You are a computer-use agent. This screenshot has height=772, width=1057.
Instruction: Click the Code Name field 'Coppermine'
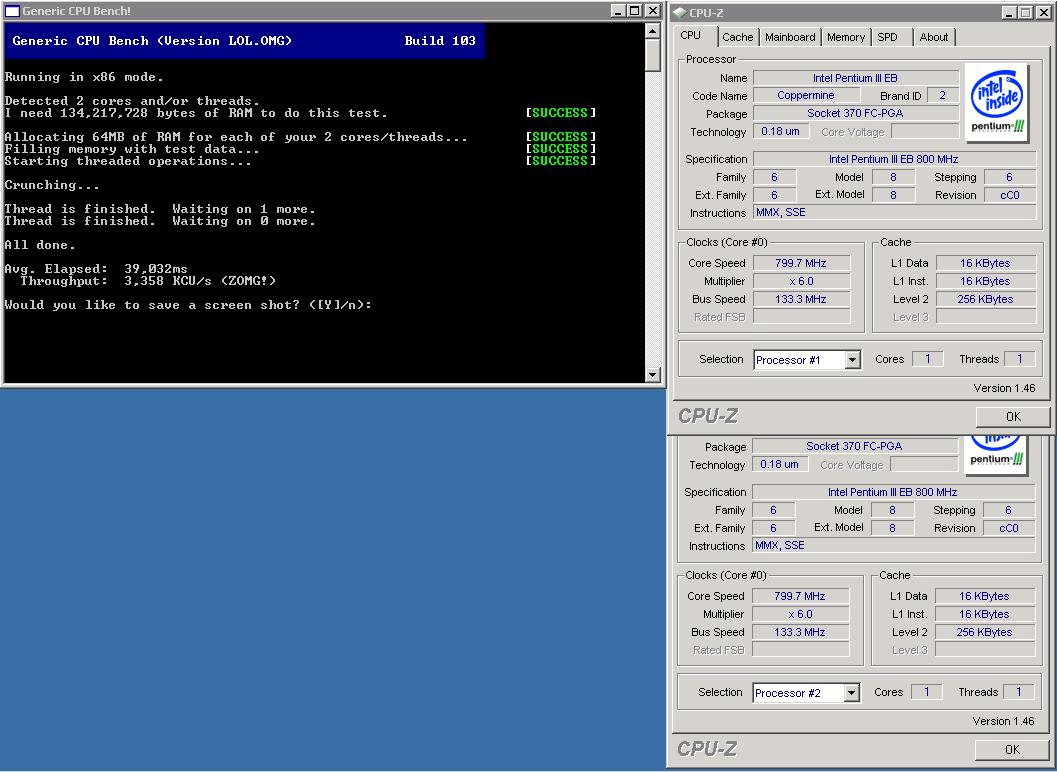point(806,96)
